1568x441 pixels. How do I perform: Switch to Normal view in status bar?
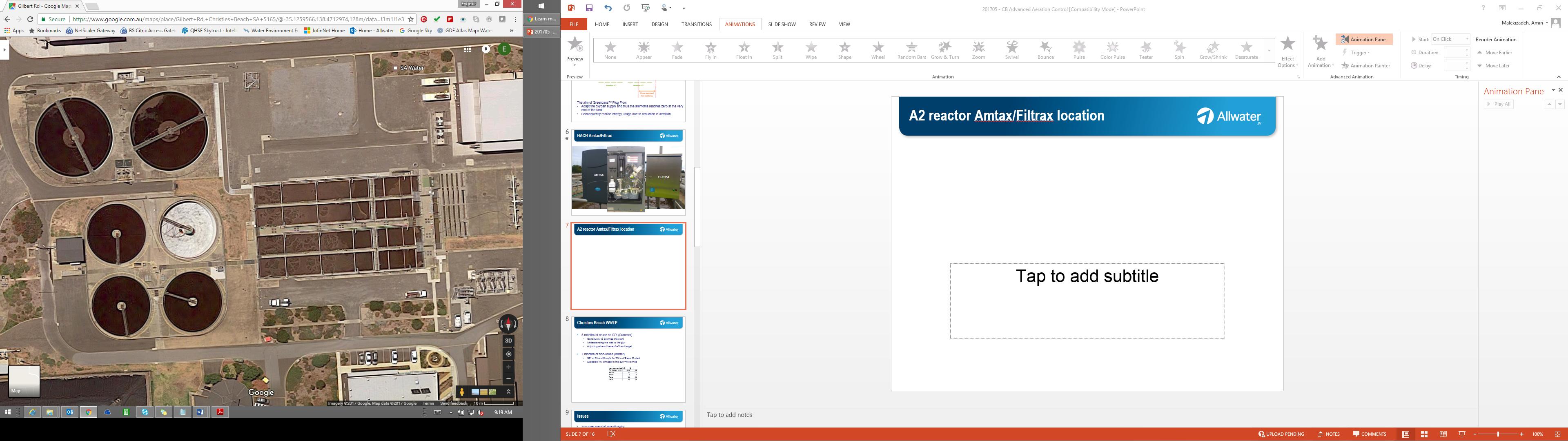1405,434
